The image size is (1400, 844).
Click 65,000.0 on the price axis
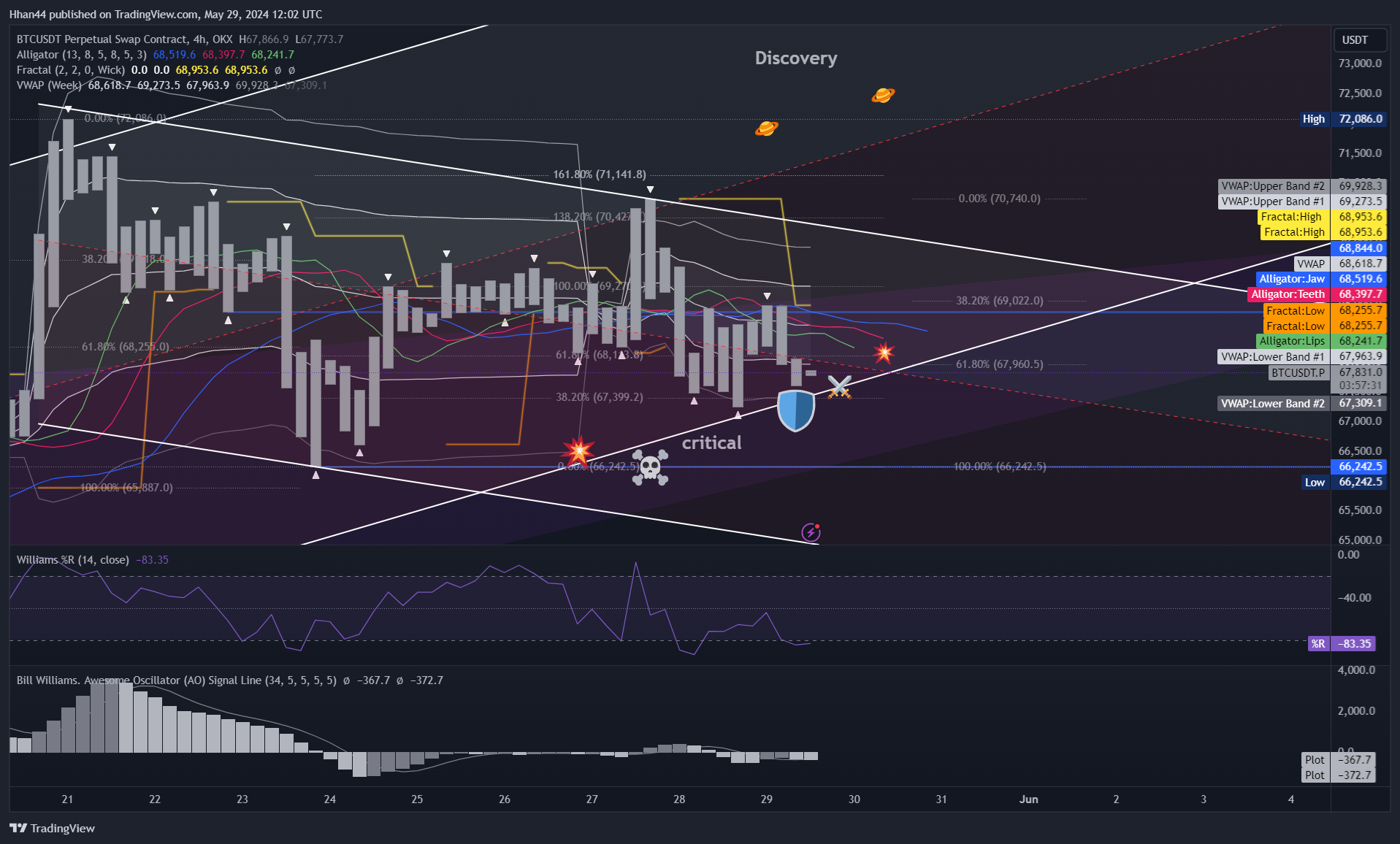pyautogui.click(x=1360, y=540)
